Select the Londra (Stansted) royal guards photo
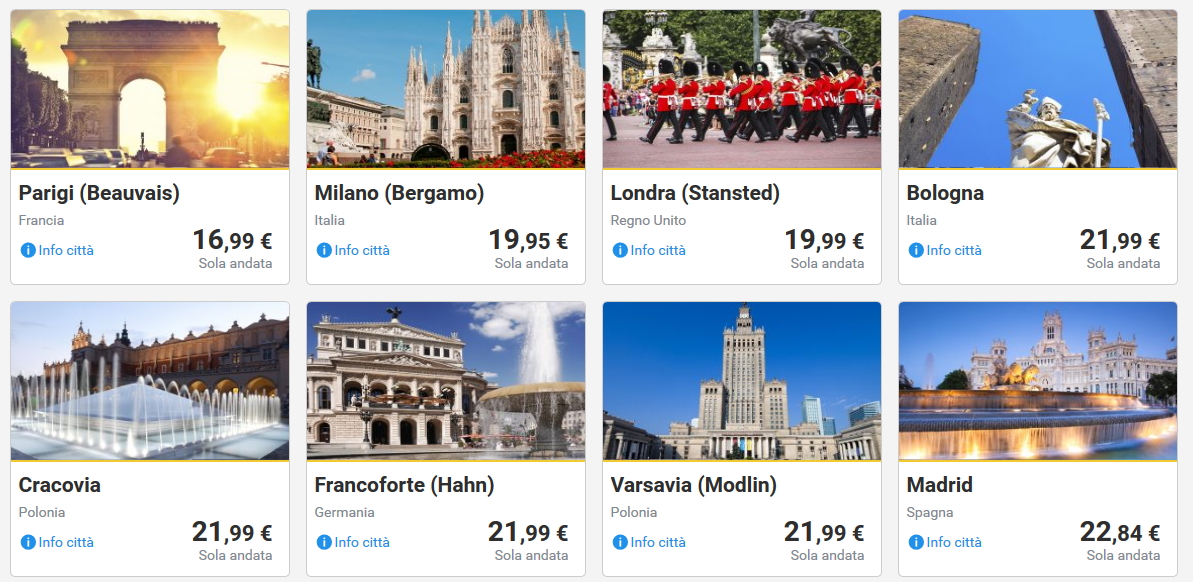 742,89
